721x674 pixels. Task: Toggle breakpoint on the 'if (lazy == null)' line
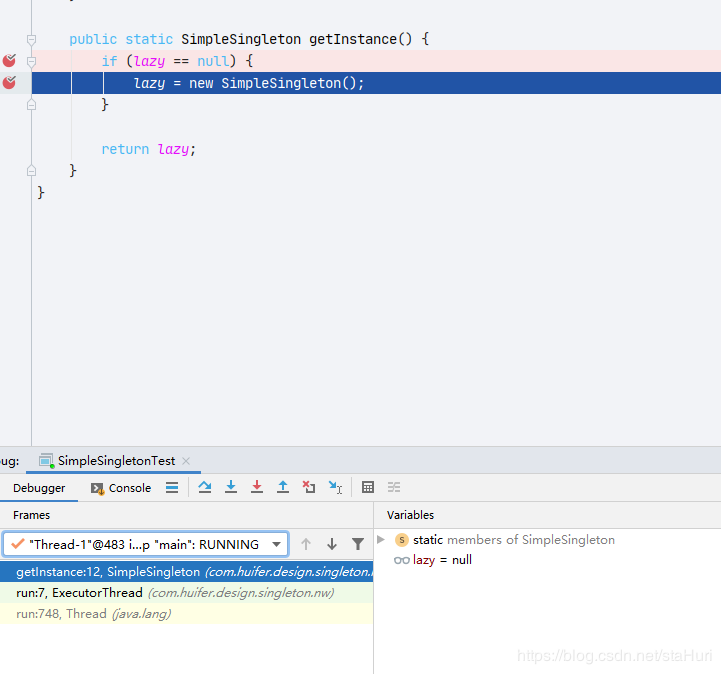(x=10, y=61)
